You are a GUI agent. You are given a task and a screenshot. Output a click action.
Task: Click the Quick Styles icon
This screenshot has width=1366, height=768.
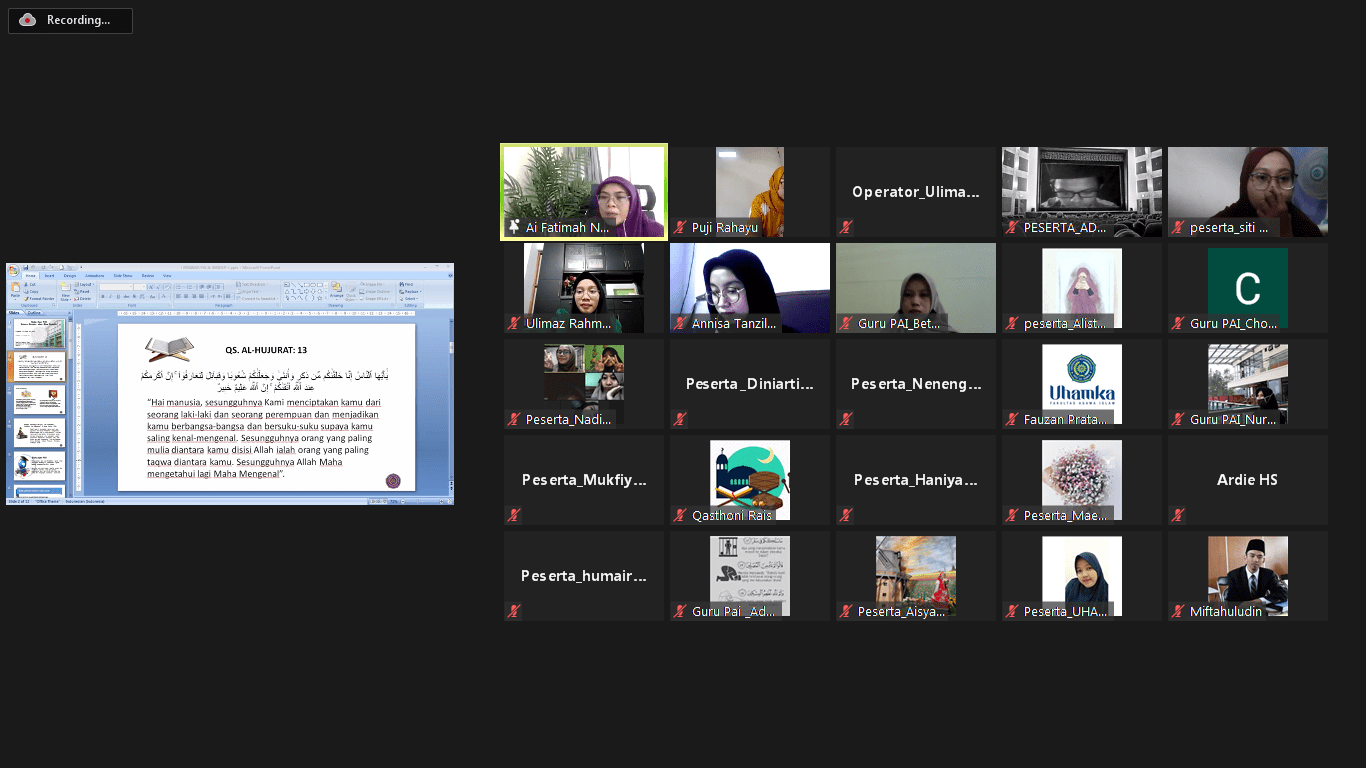[x=352, y=290]
